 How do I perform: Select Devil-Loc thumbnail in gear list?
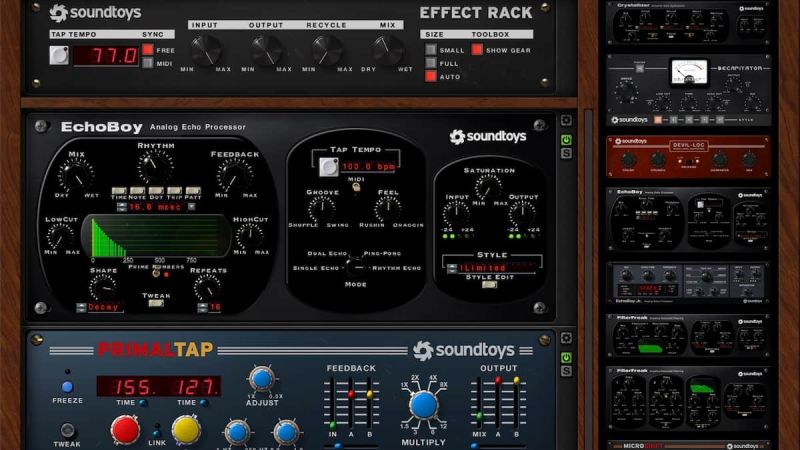point(688,156)
